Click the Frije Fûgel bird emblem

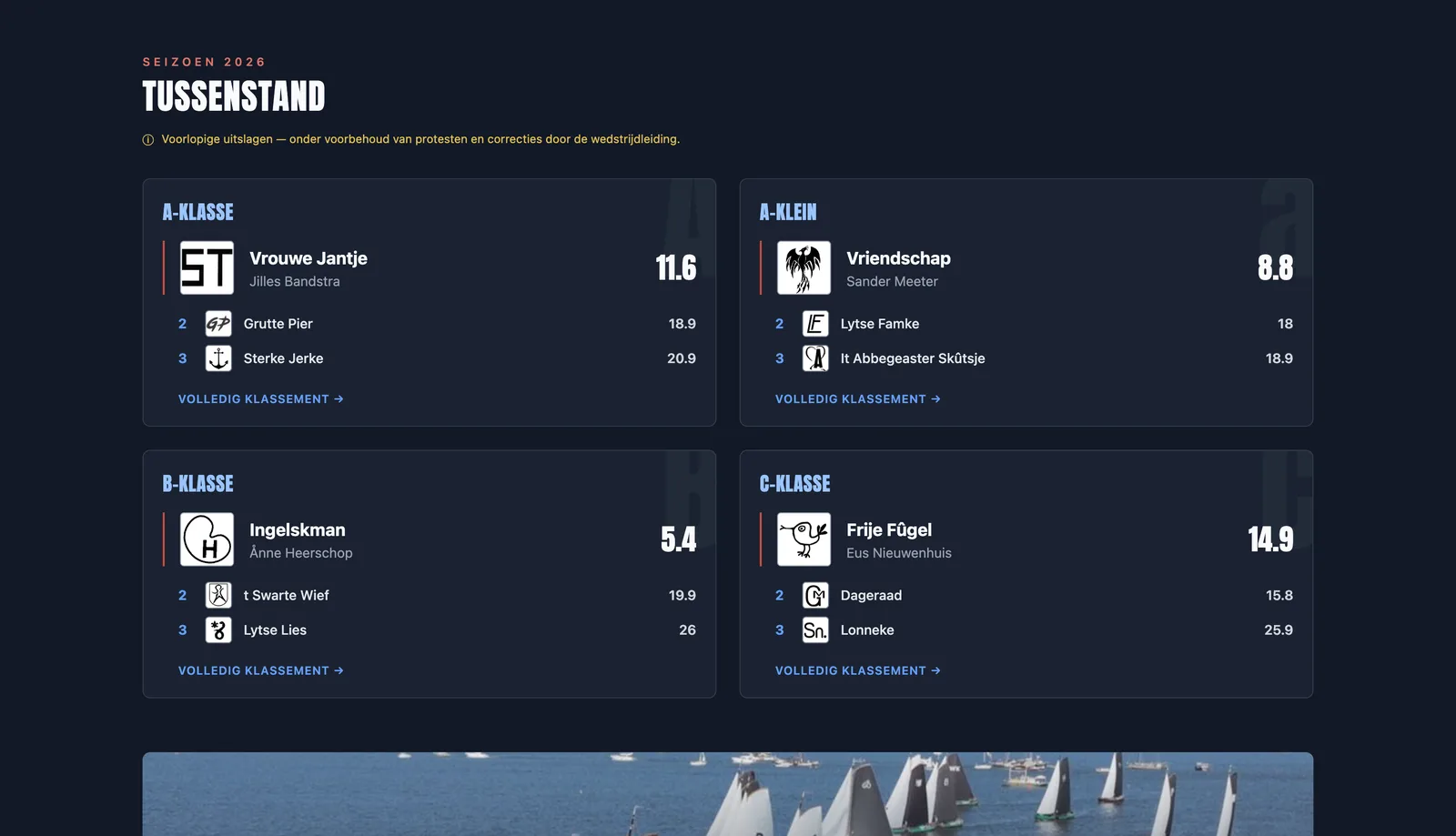[804, 539]
